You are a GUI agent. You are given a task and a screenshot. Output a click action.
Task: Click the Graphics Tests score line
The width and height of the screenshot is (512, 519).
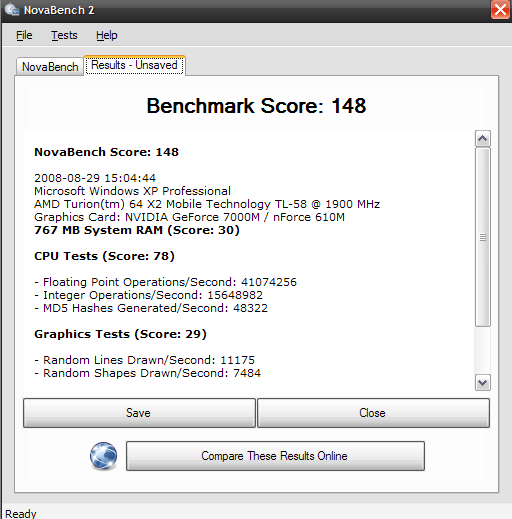coord(120,334)
